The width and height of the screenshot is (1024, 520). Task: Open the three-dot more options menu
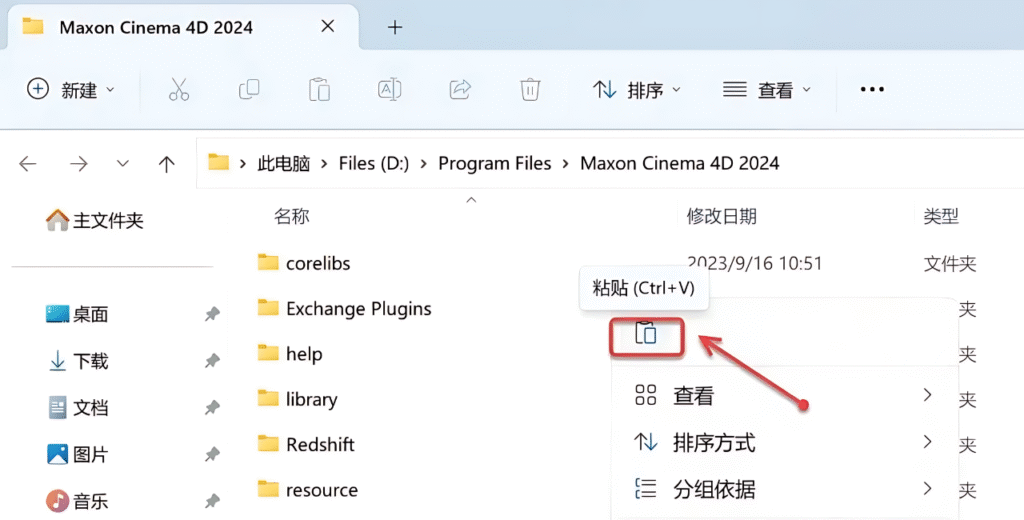(872, 89)
